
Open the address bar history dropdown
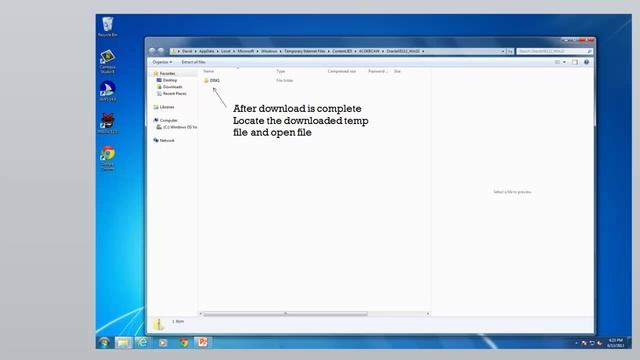(502, 51)
